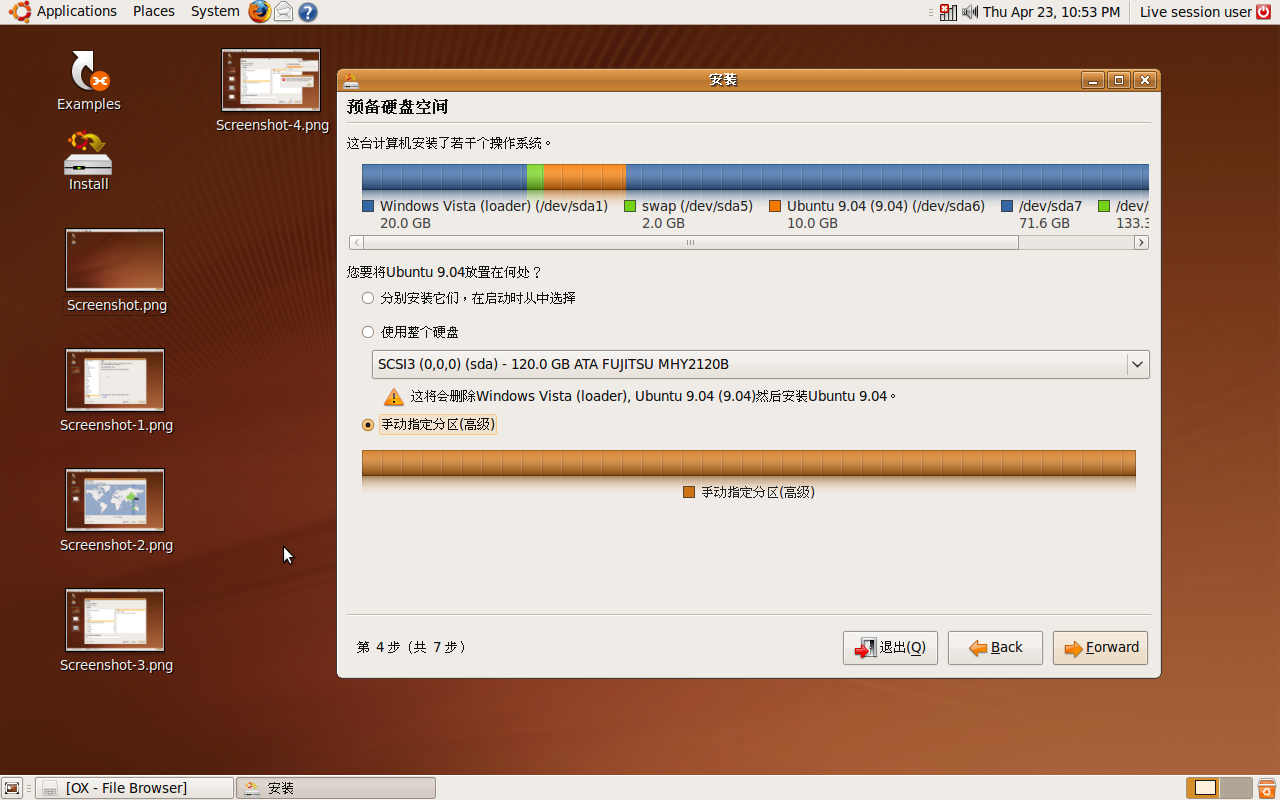Image resolution: width=1280 pixels, height=800 pixels.
Task: Click manual partition orange legend swatch
Action: (x=689, y=492)
